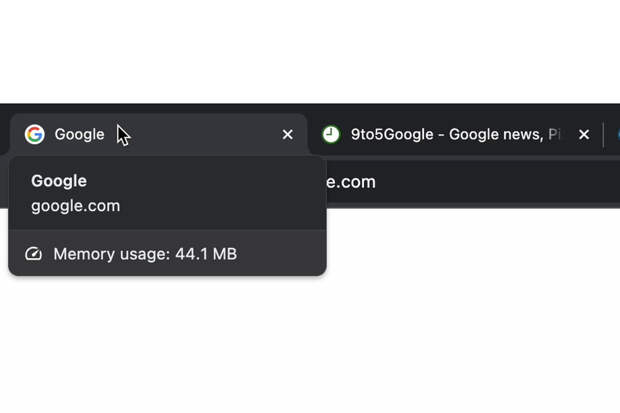This screenshot has height=413, width=620.
Task: Close the Google tab
Action: tap(288, 134)
